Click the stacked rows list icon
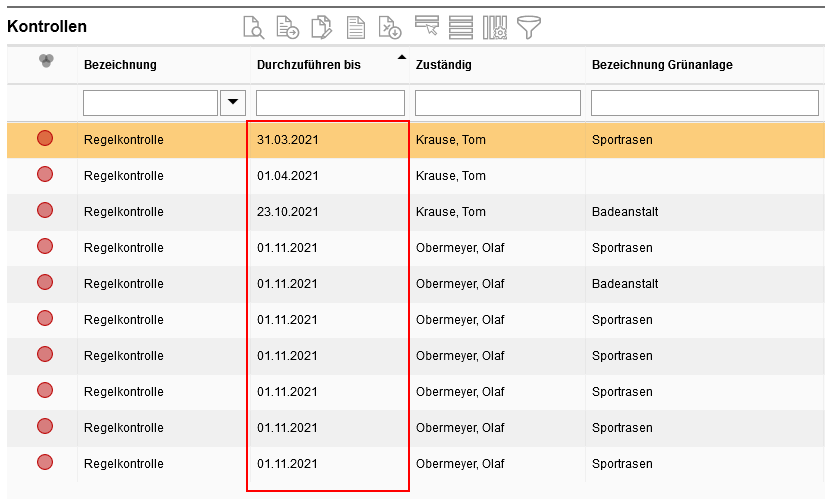This screenshot has height=499, width=825. (461, 28)
